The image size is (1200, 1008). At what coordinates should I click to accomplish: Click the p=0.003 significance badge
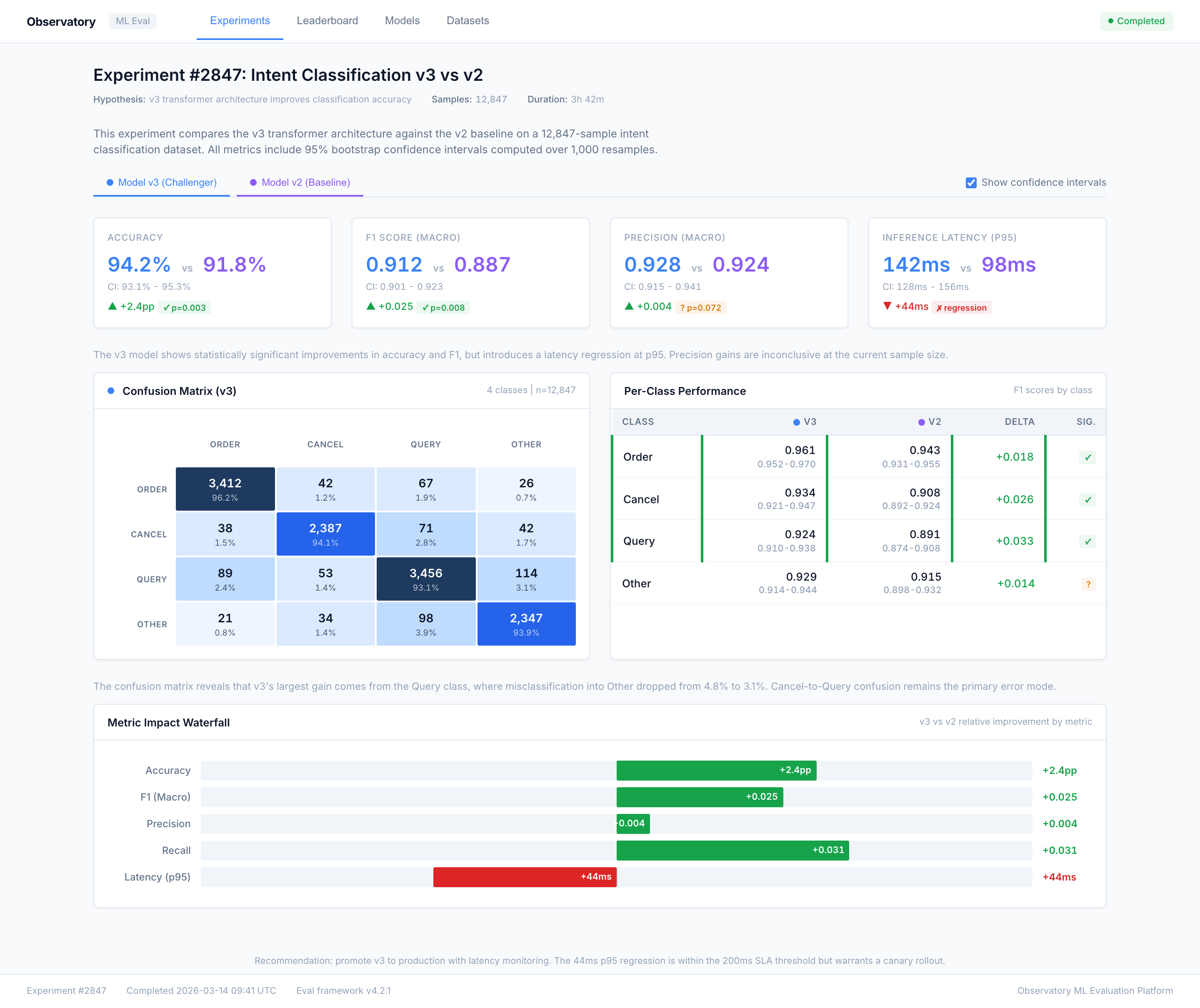pos(184,307)
